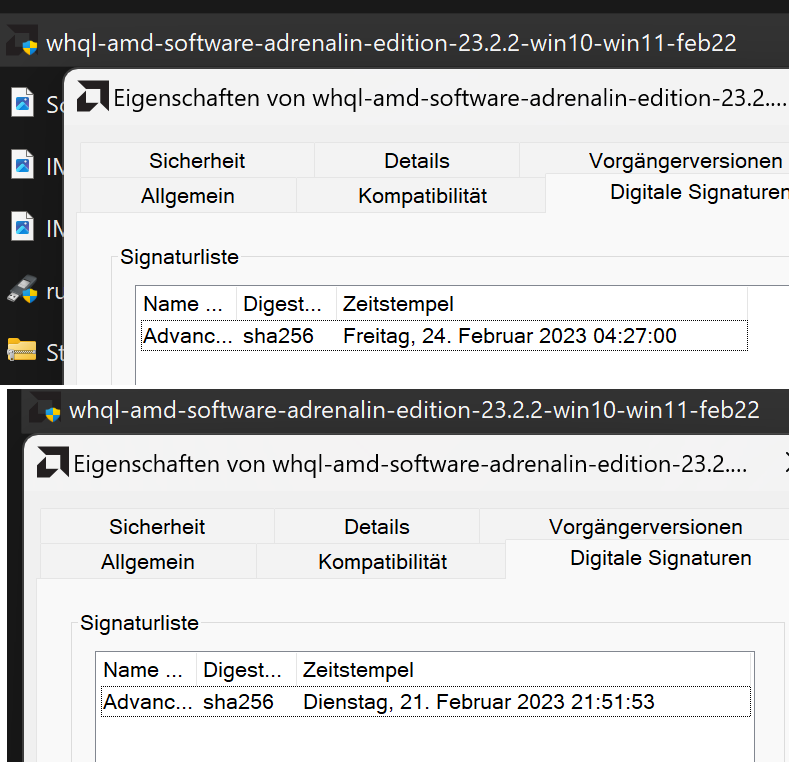Select signature row dated Dienstag, 21. Februar 2023
Image resolution: width=789 pixels, height=766 pixels.
[425, 701]
